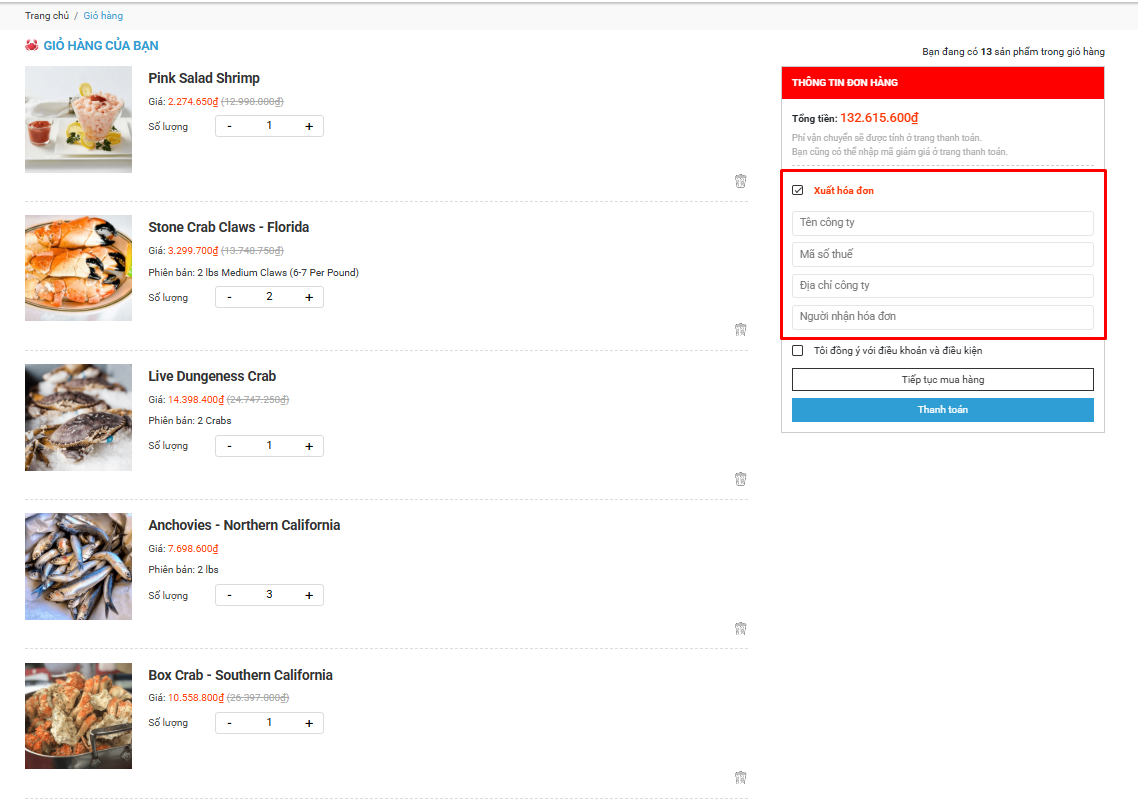This screenshot has width=1138, height=803.
Task: Click Live Dungeness Crab quantity value
Action: click(x=269, y=445)
